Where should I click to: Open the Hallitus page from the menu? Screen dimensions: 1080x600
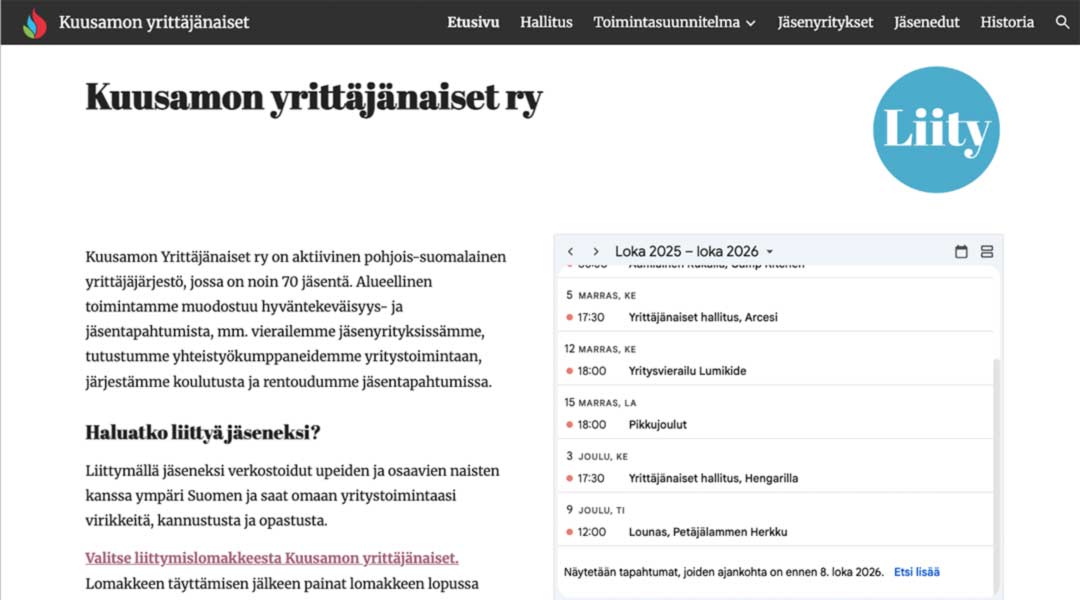click(x=546, y=21)
